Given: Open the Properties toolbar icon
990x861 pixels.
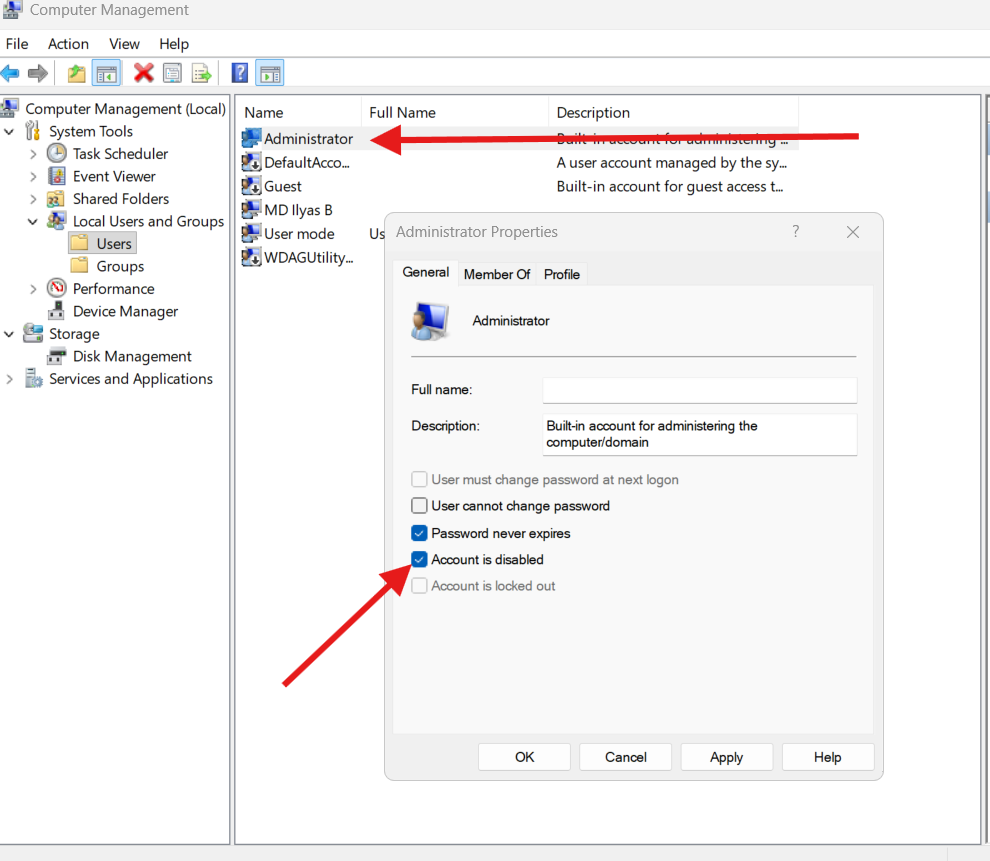Looking at the screenshot, I should [x=172, y=72].
